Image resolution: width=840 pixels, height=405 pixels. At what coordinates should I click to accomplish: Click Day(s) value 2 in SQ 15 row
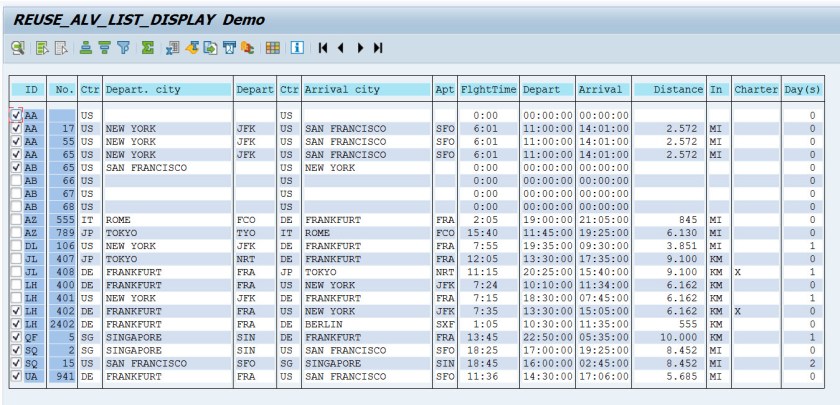(x=812, y=363)
